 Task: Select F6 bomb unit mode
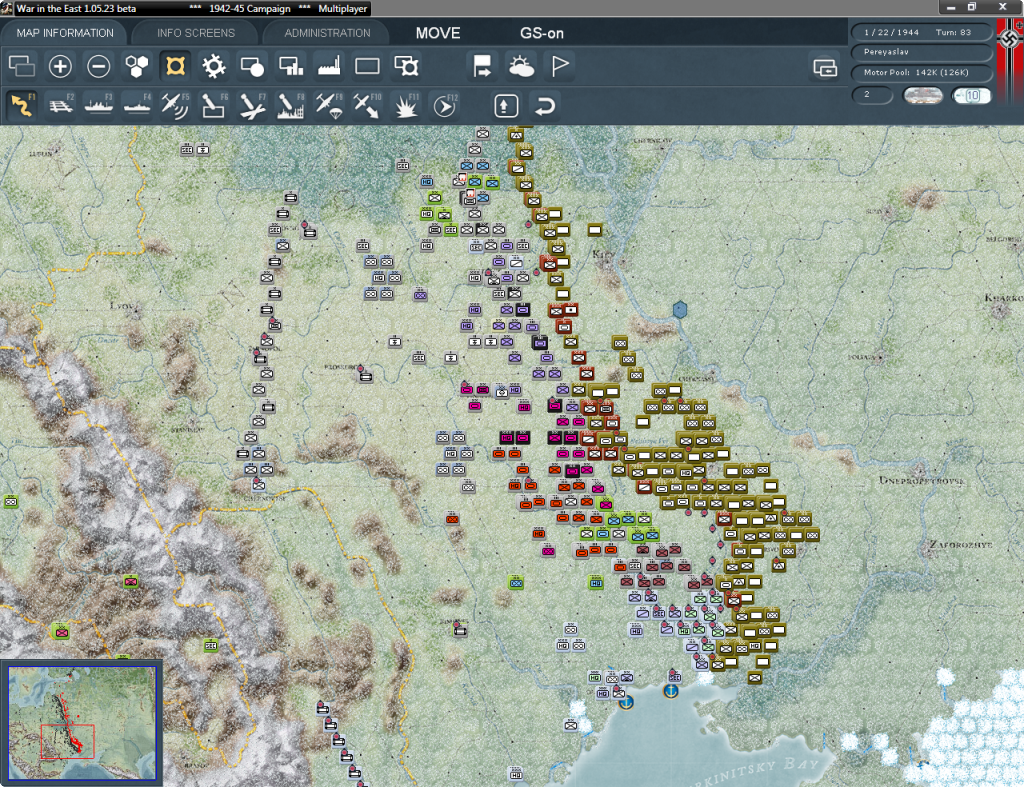[x=214, y=105]
